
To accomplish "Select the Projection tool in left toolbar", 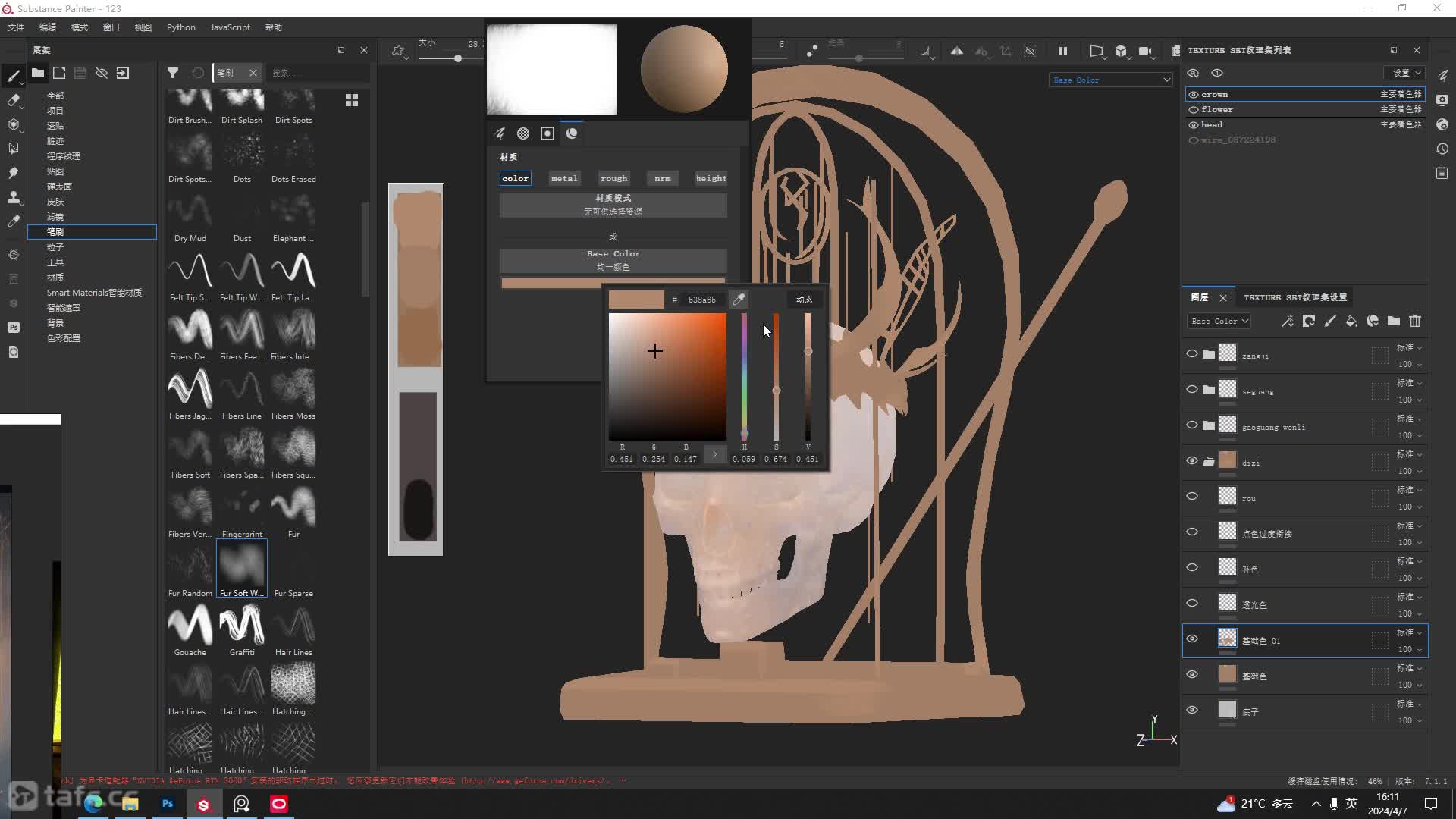I will [x=13, y=124].
